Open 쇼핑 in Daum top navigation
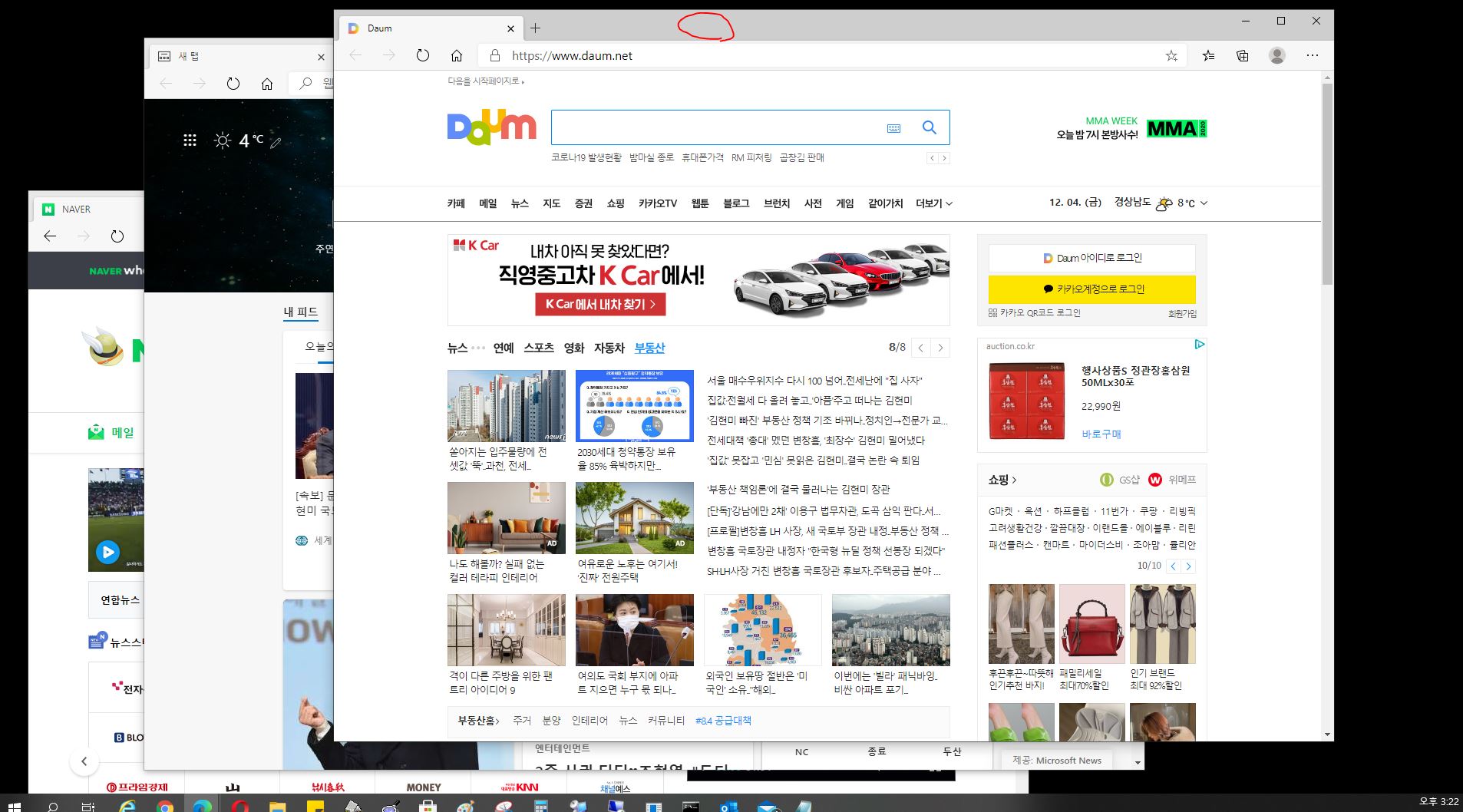This screenshot has width=1463, height=812. [616, 203]
